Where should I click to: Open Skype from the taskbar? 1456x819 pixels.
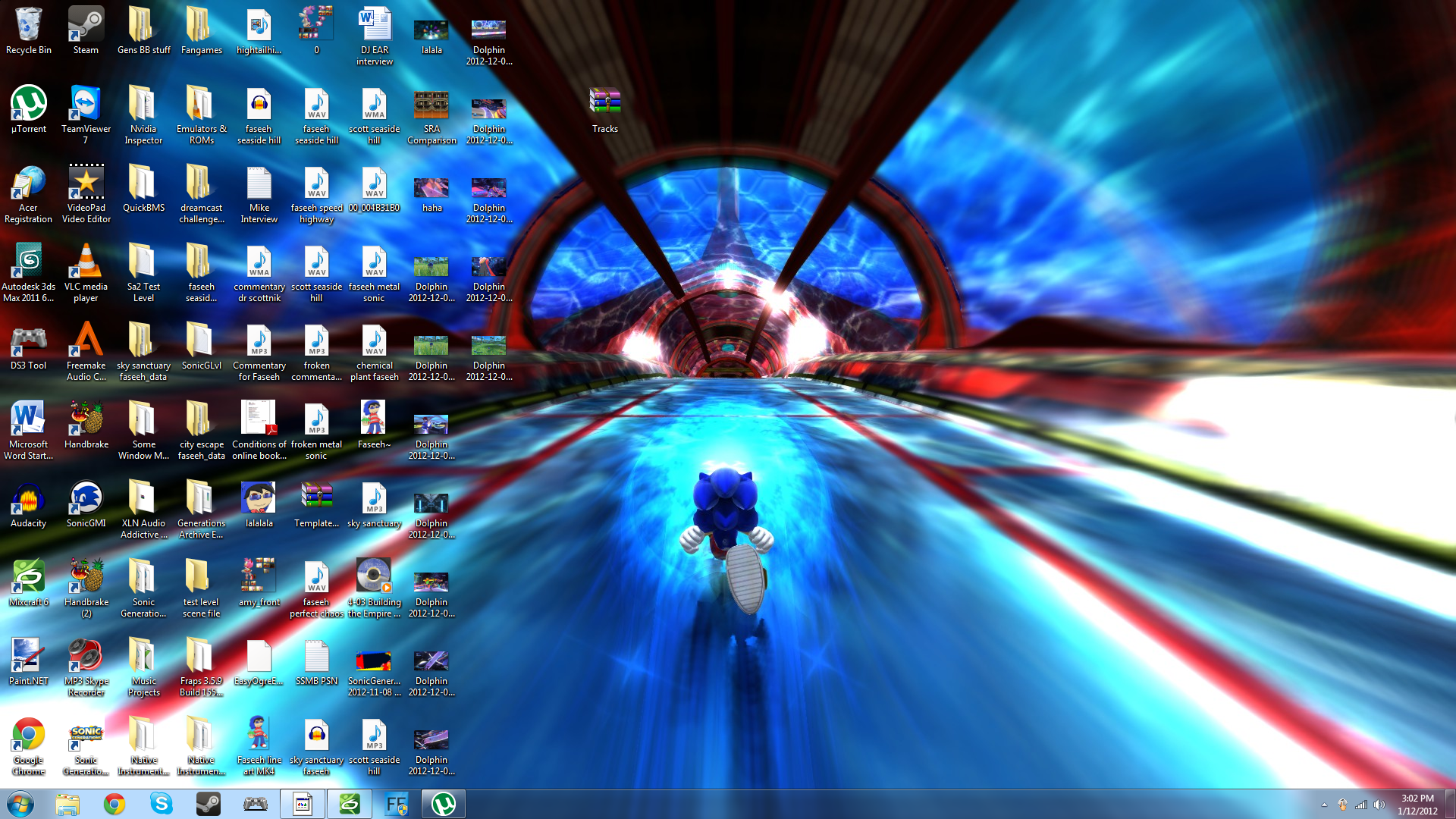(x=162, y=804)
